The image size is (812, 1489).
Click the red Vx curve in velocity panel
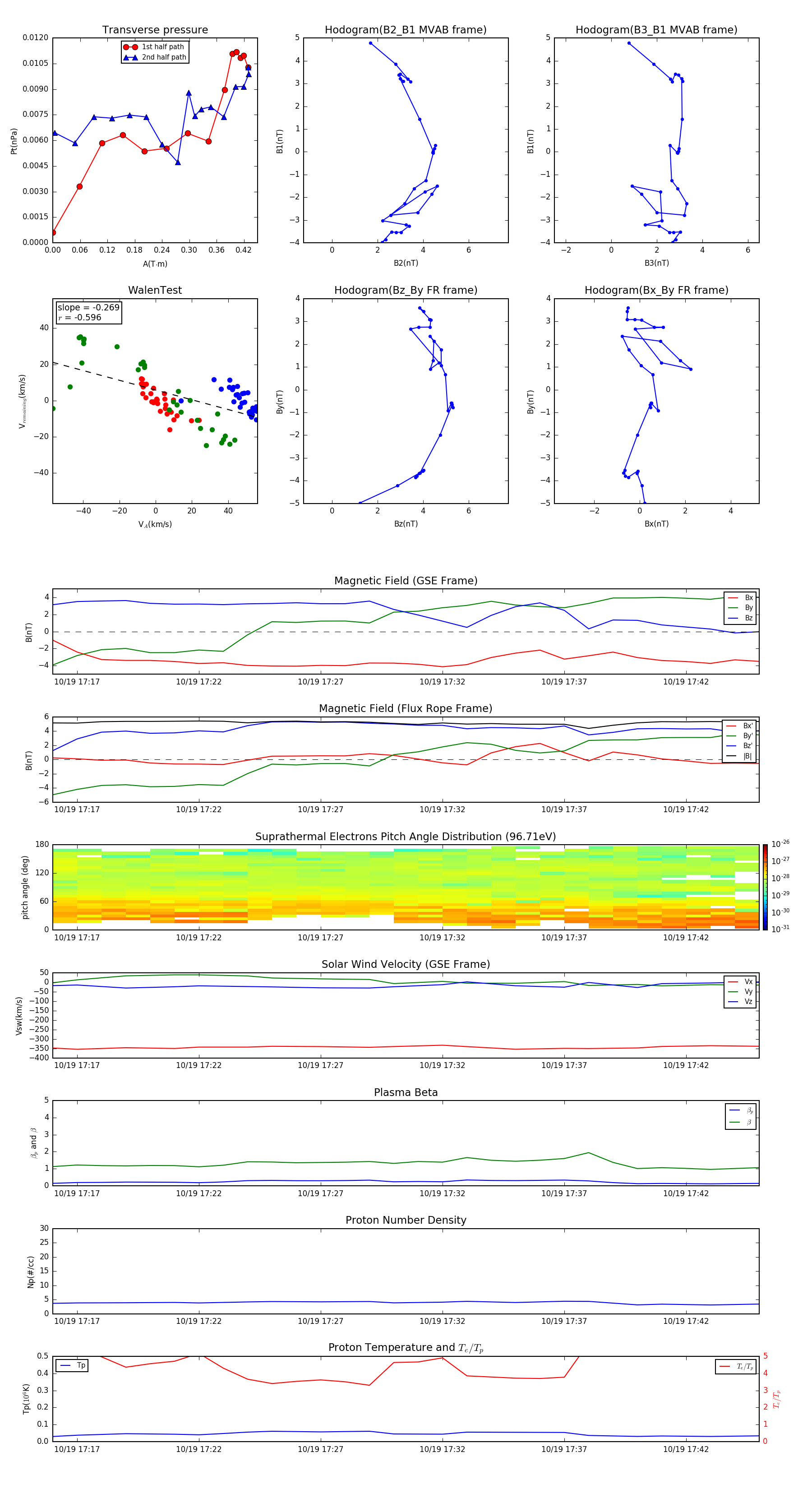[x=406, y=1047]
